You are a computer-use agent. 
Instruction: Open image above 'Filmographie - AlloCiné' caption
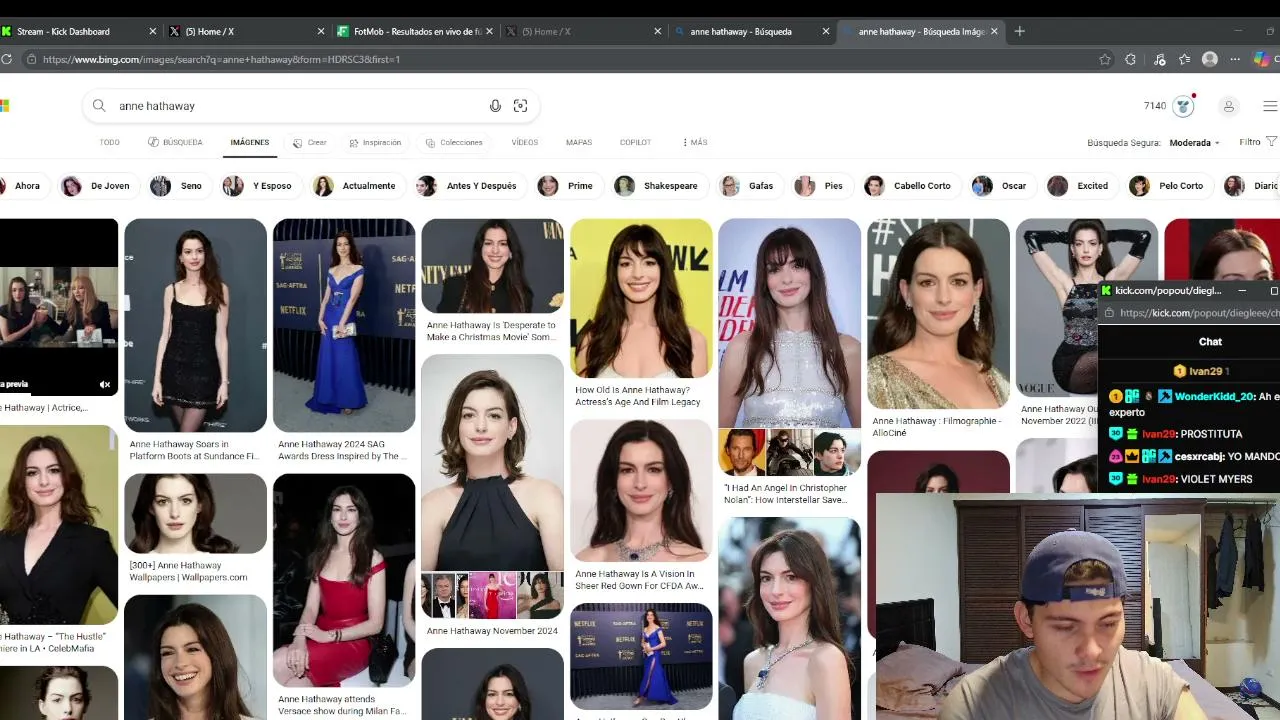tap(938, 314)
